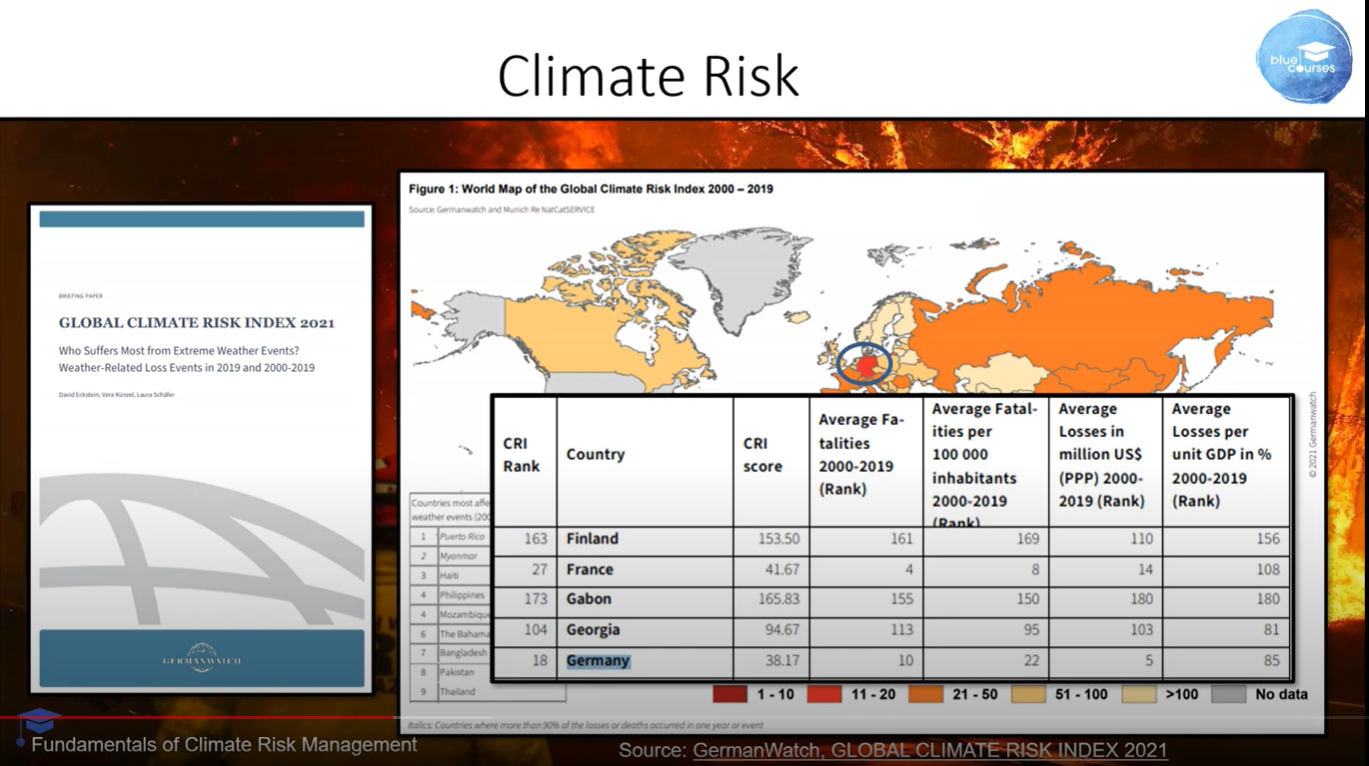Select the Finland row country name

click(592, 538)
